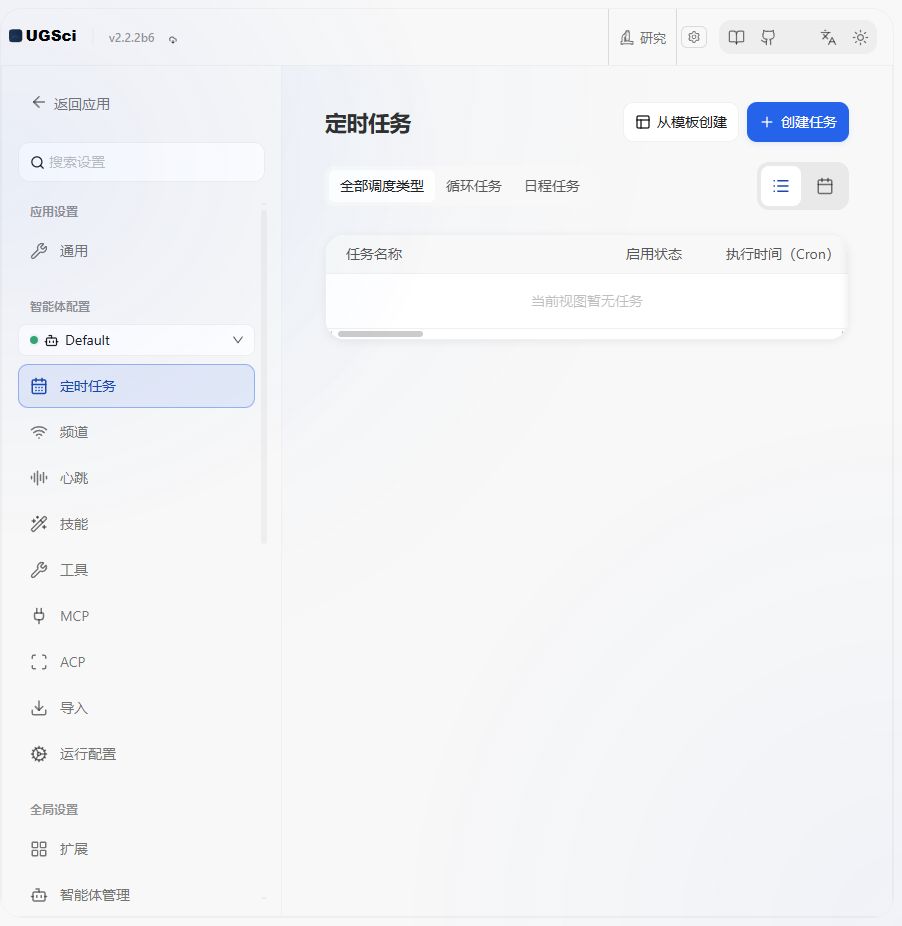902x926 pixels.
Task: Open 智能体管理 section
Action: [x=136, y=895]
